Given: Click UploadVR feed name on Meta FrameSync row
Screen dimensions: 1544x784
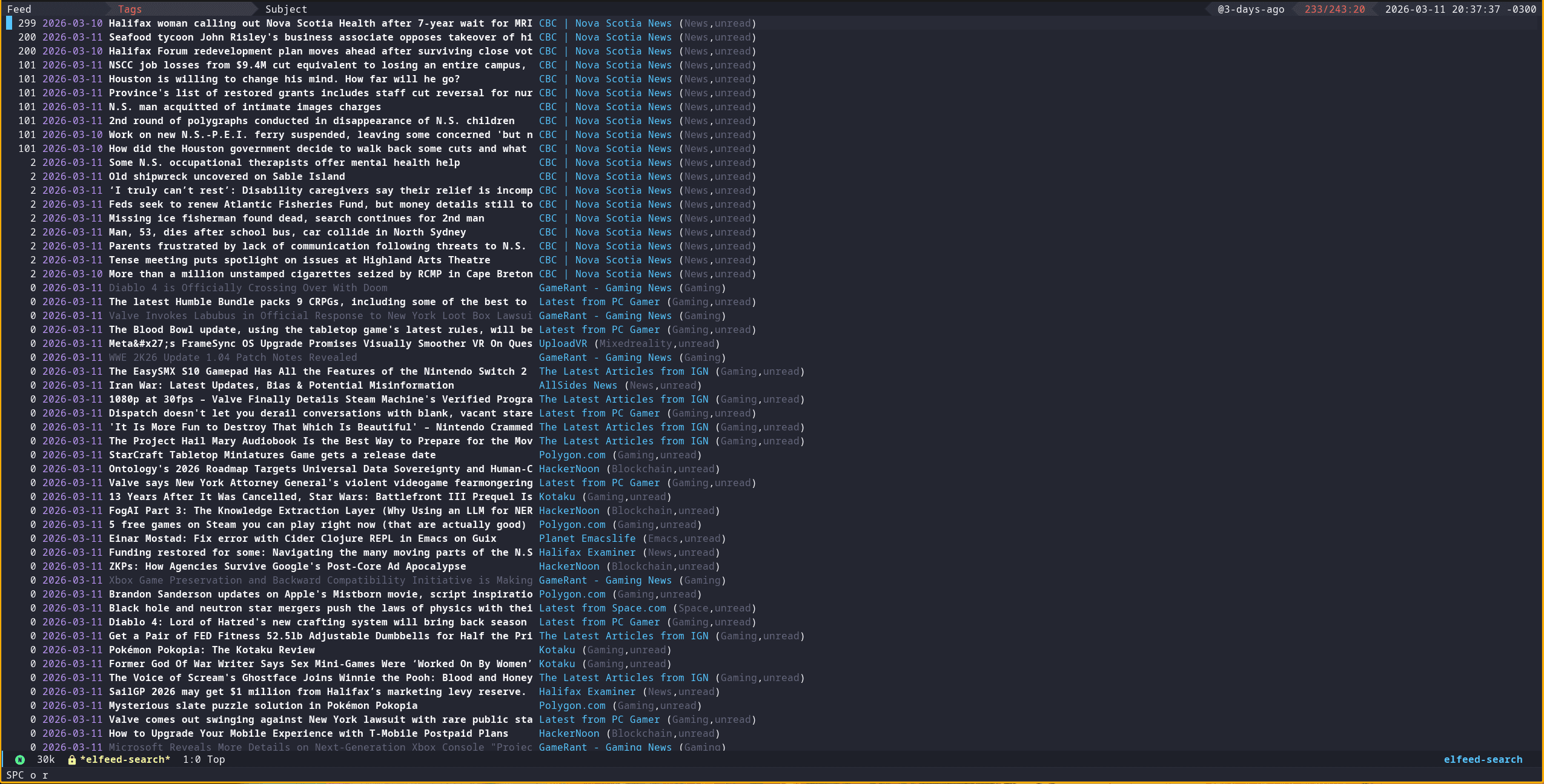Looking at the screenshot, I should [563, 343].
